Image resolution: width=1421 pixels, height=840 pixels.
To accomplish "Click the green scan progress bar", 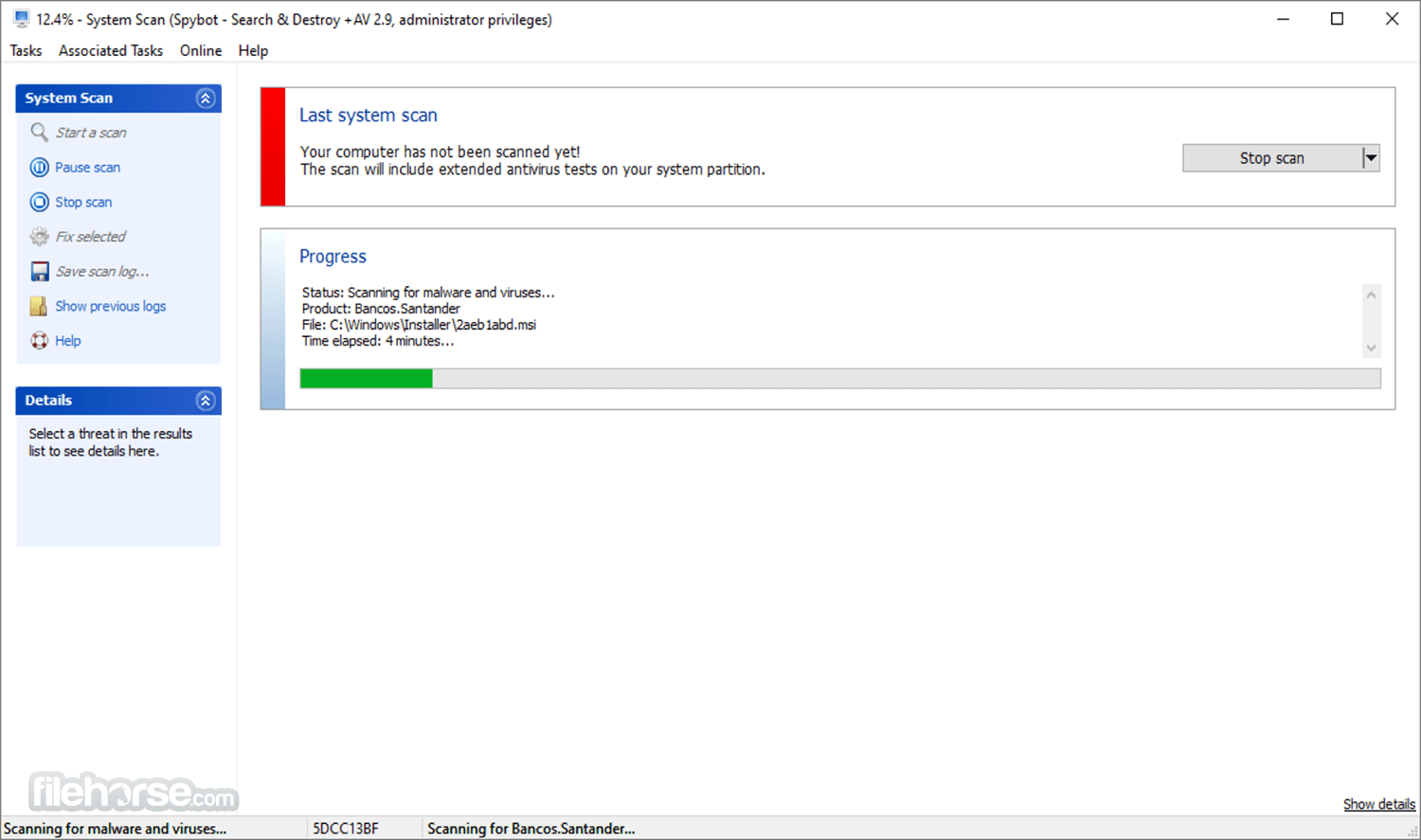I will point(840,379).
